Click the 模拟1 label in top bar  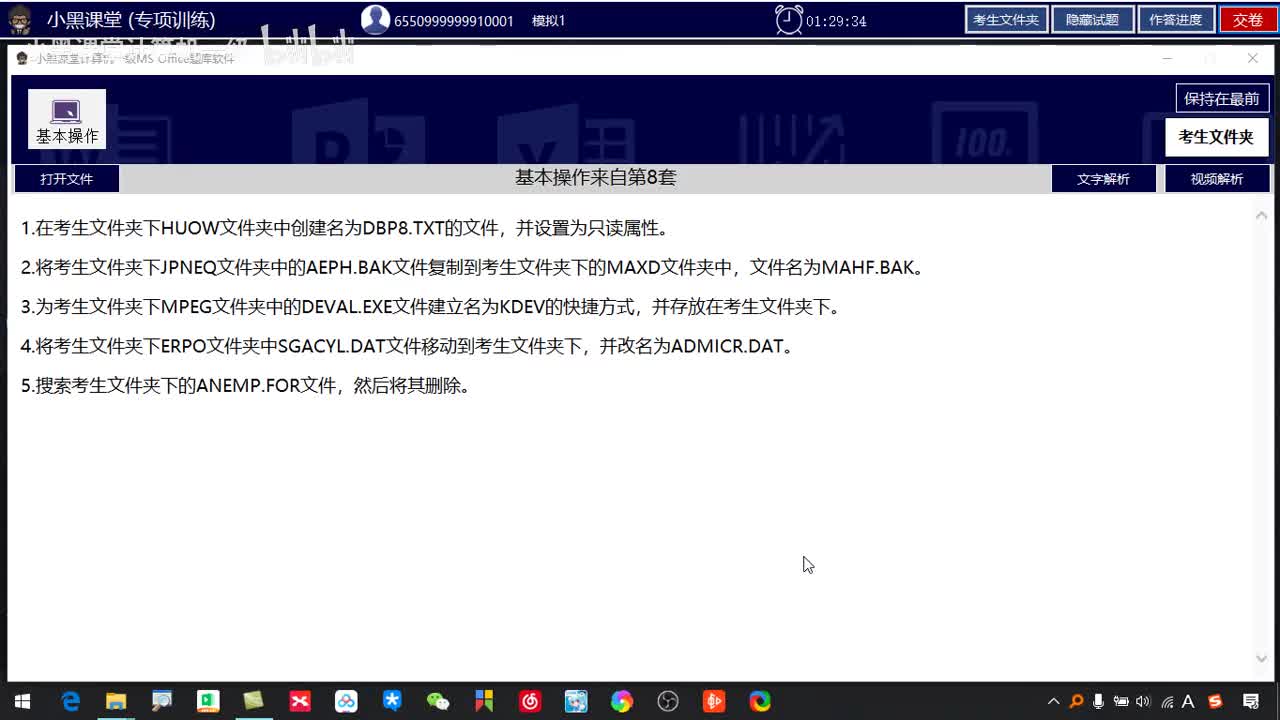click(x=549, y=21)
